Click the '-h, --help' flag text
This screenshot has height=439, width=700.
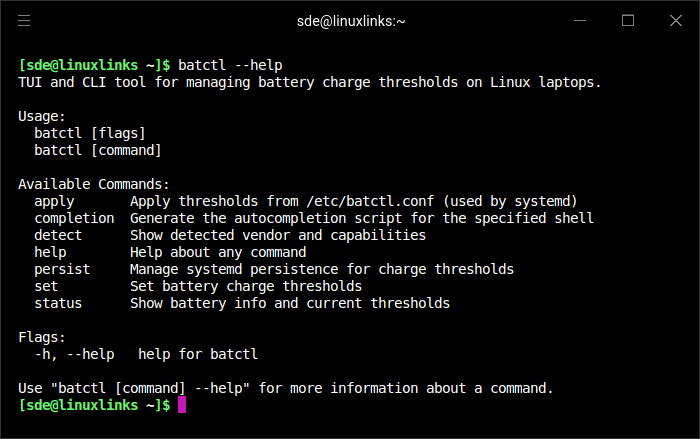74,354
